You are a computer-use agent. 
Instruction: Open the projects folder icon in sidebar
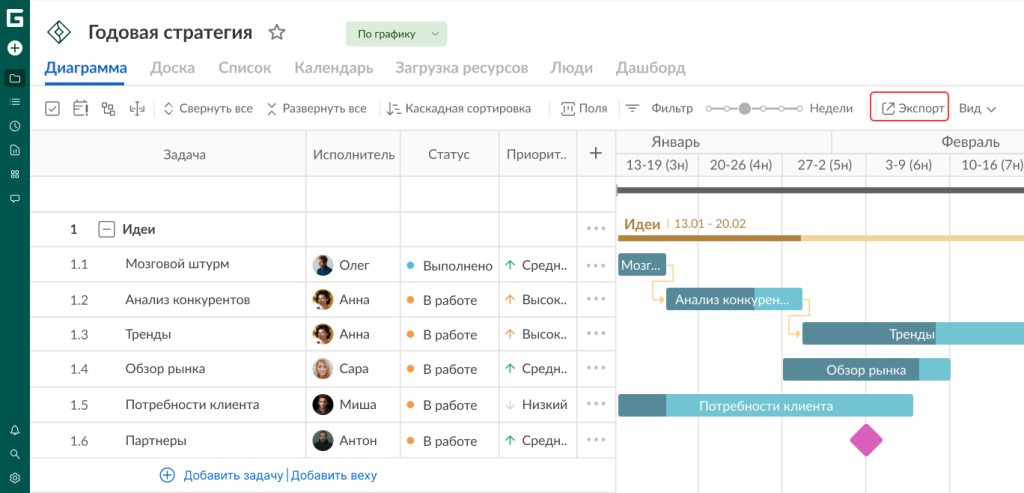pos(14,78)
